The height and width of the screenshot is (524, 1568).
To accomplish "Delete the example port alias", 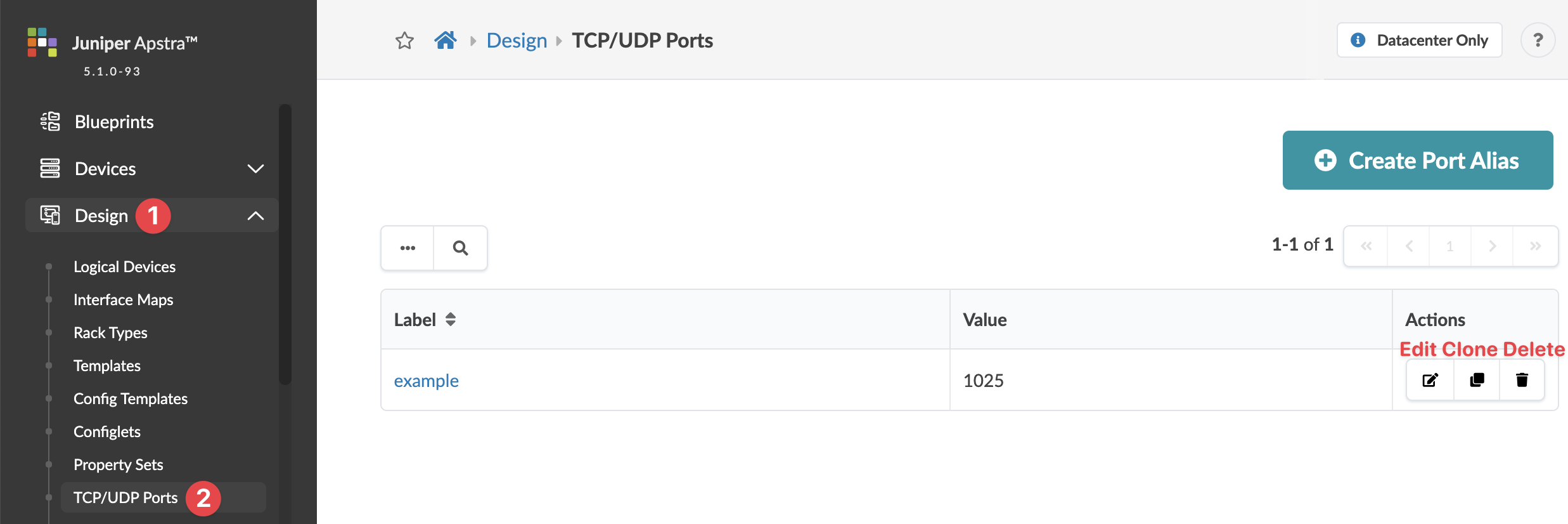I will click(x=1522, y=380).
